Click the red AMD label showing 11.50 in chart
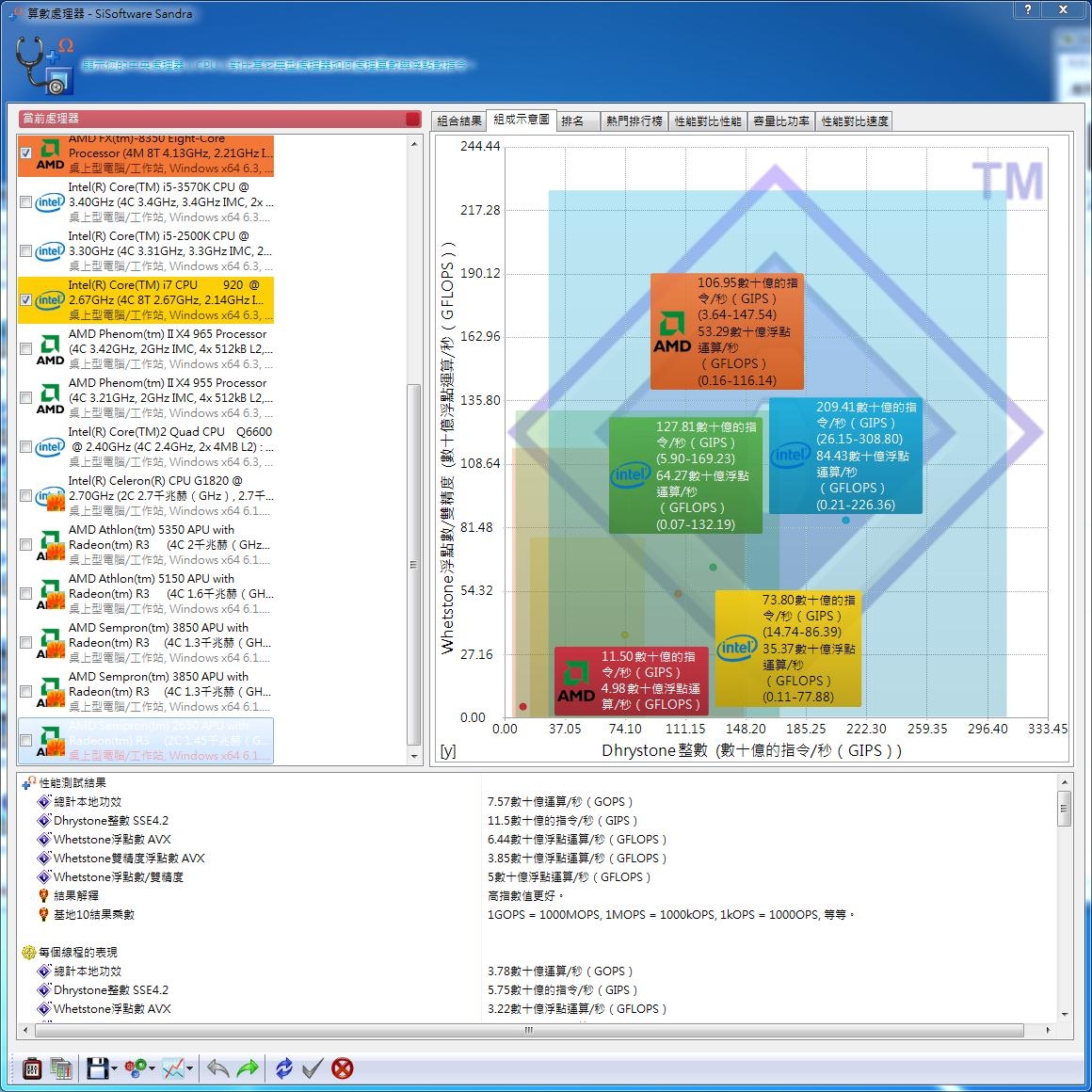 (x=631, y=682)
